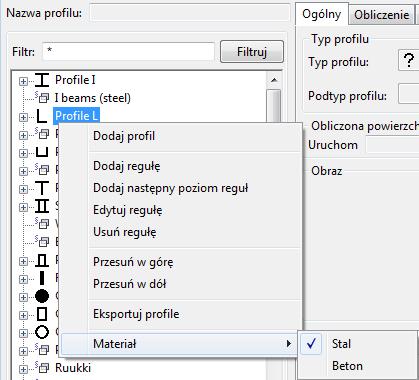Switch to the Ogólny tab
The image size is (419, 380).
(x=322, y=14)
